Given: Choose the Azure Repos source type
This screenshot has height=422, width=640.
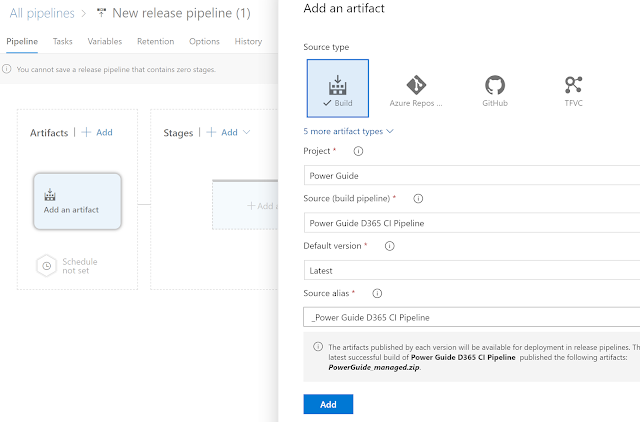Looking at the screenshot, I should click(x=416, y=88).
